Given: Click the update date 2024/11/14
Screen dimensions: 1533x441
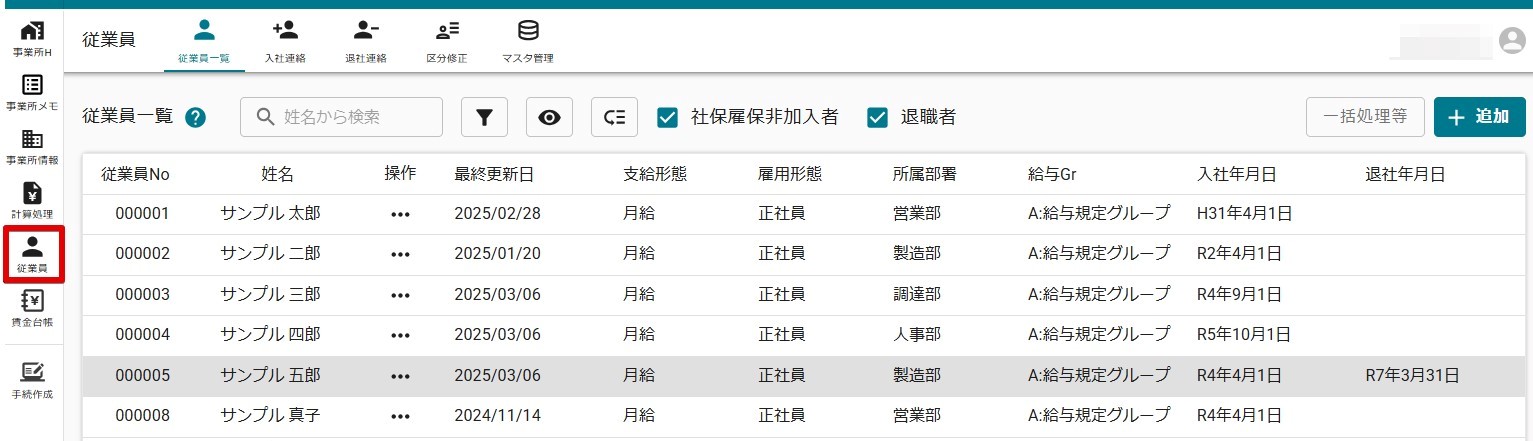Looking at the screenshot, I should pyautogui.click(x=497, y=416).
